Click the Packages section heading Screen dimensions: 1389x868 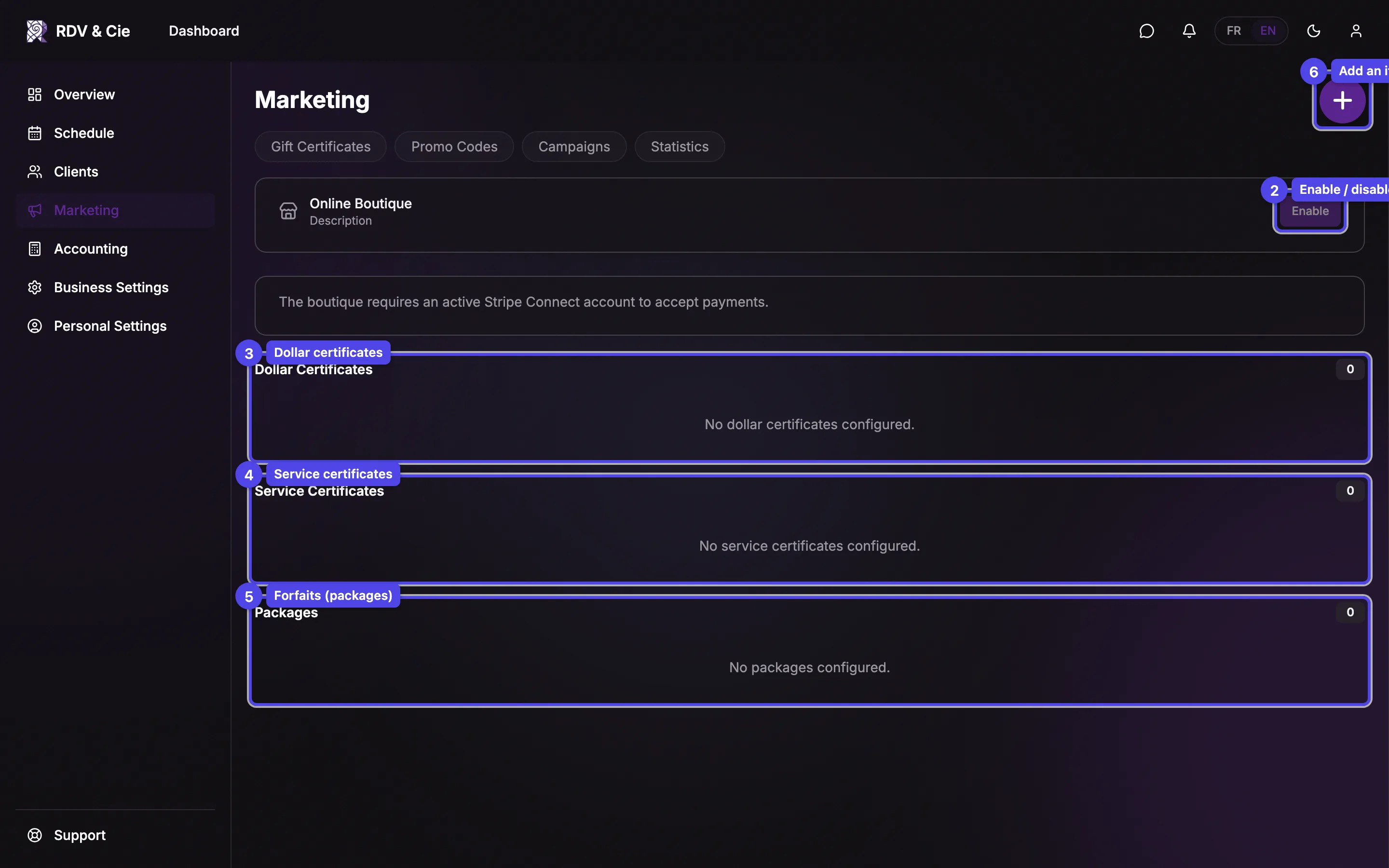tap(286, 613)
